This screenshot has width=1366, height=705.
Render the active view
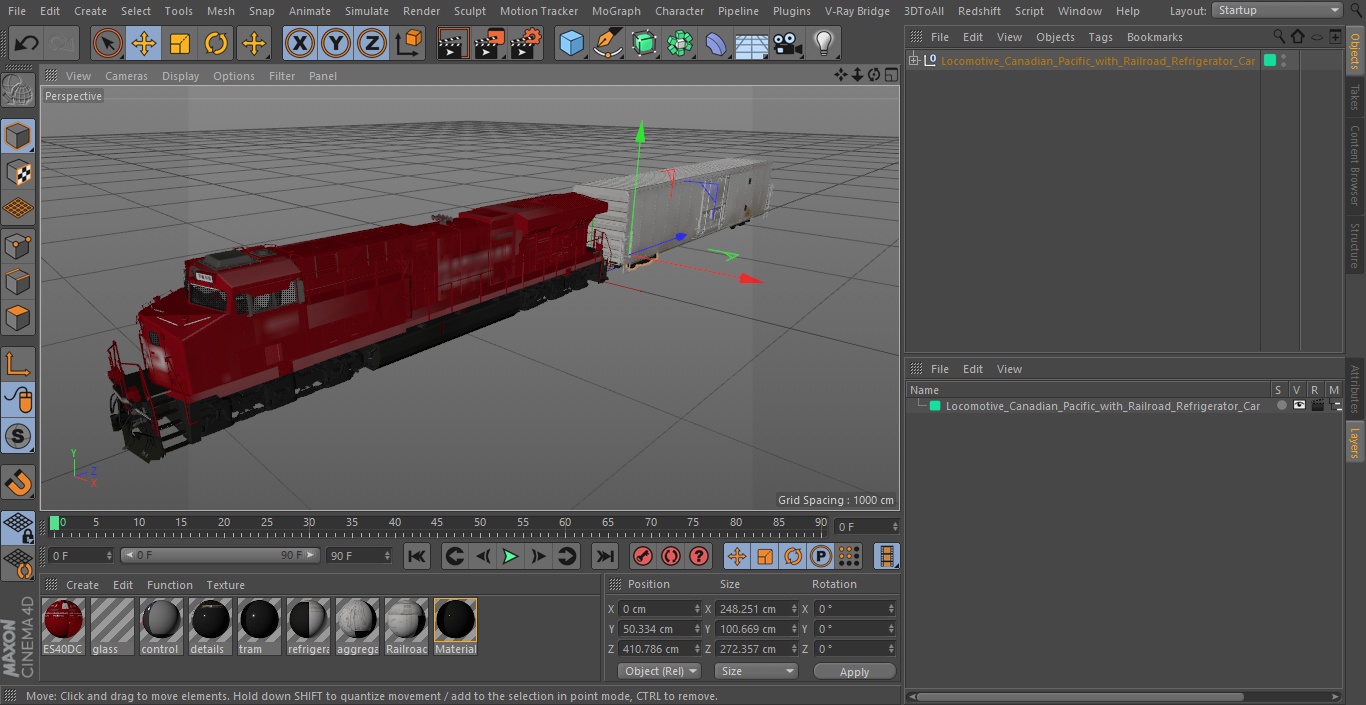(x=453, y=43)
